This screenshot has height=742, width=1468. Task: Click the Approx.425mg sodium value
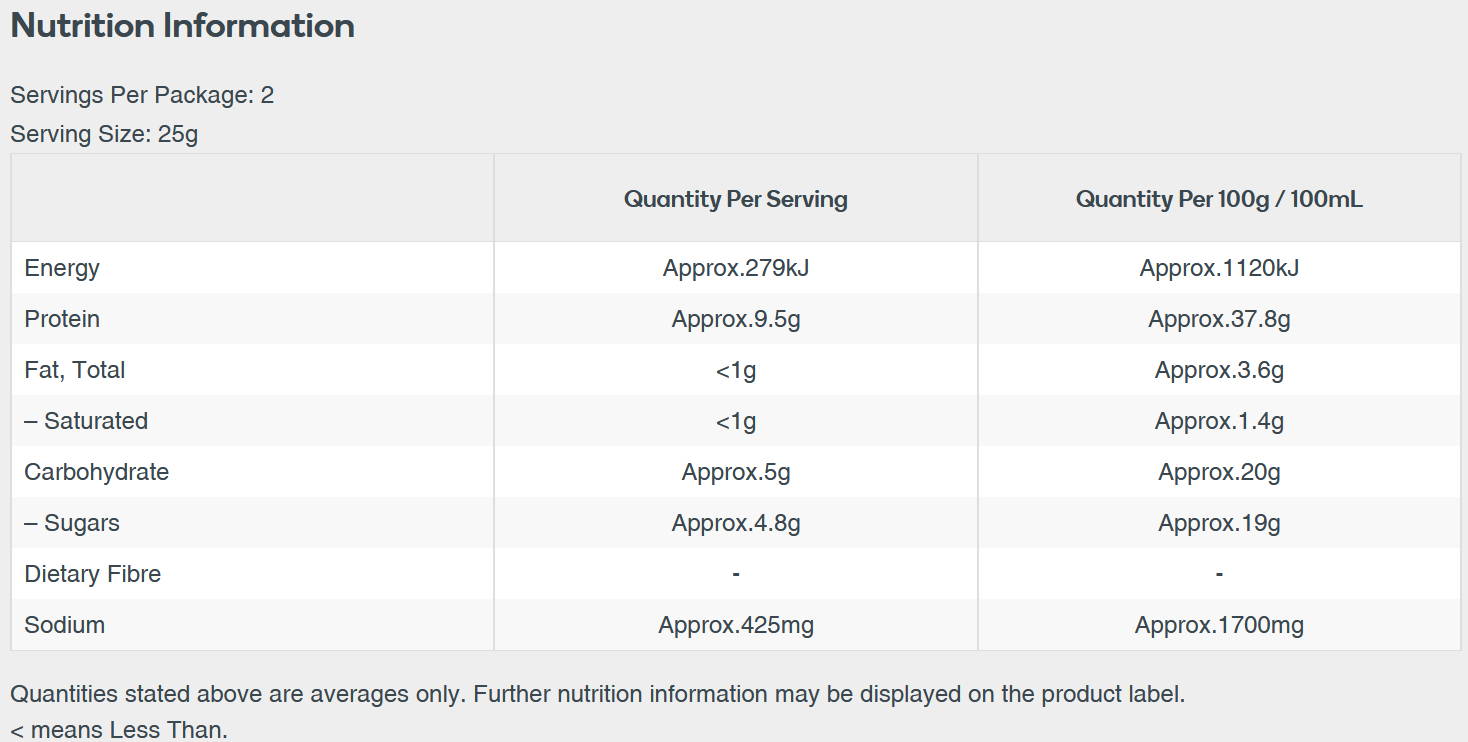736,625
